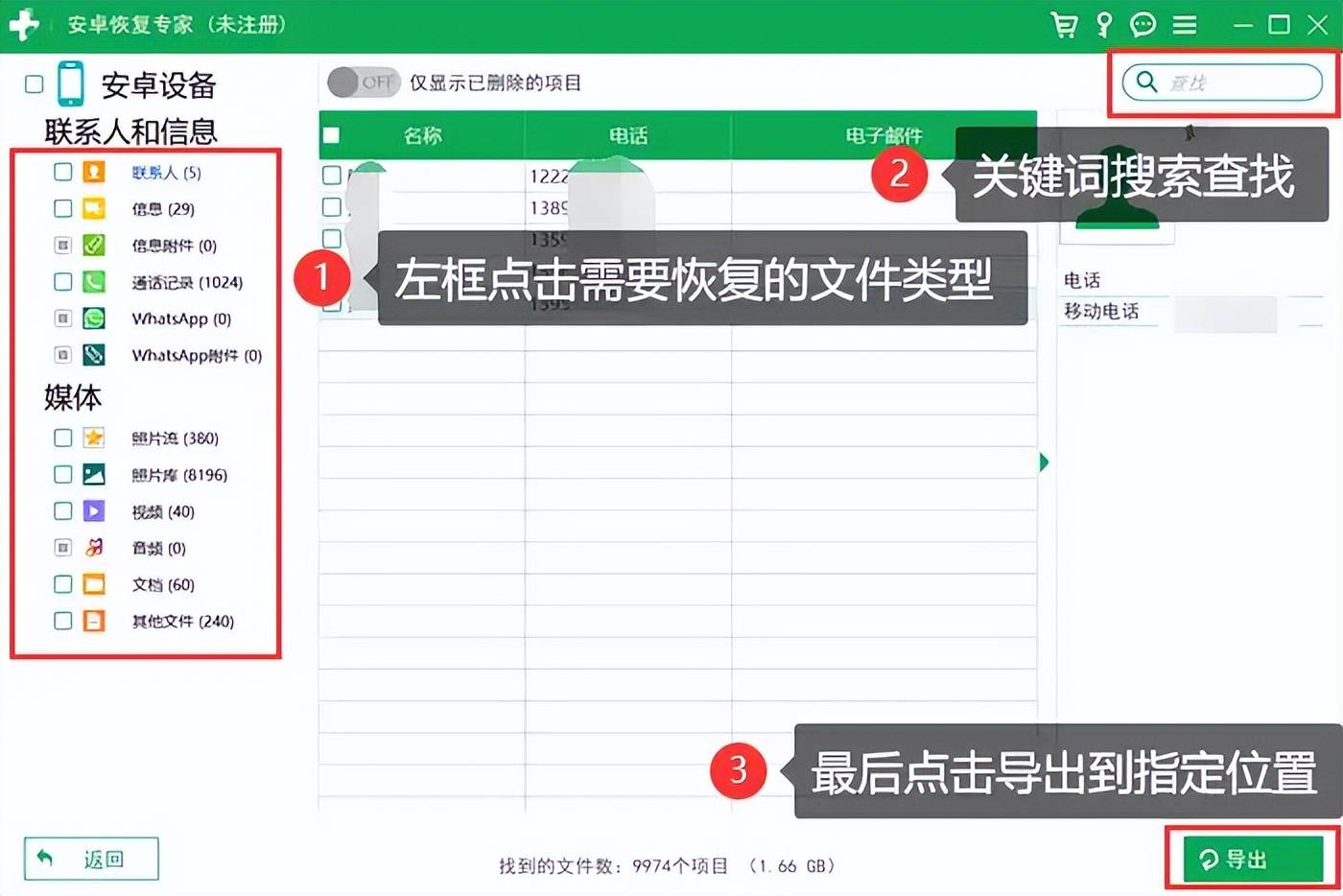1343x896 pixels.
Task: Click the message attachments (信息附件) icon
Action: click(x=93, y=245)
